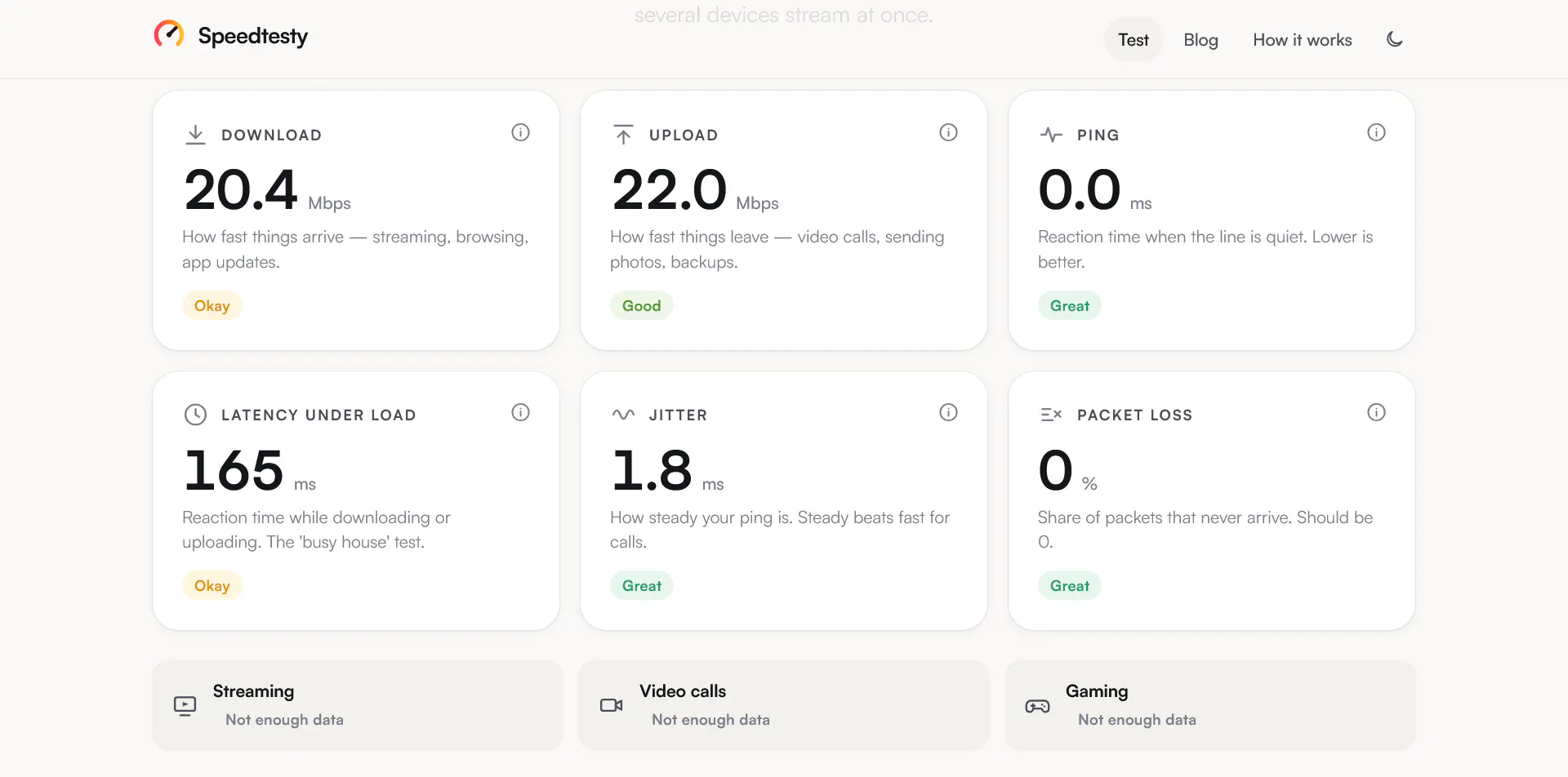Go to How it works
This screenshot has height=777, width=1568.
click(x=1303, y=39)
